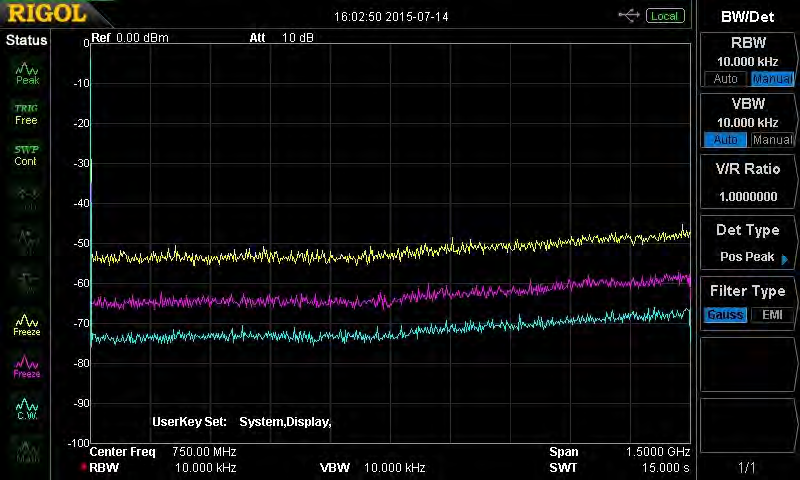Click the Ref 0.00 dBm readout
The image size is (800, 480).
pos(130,38)
